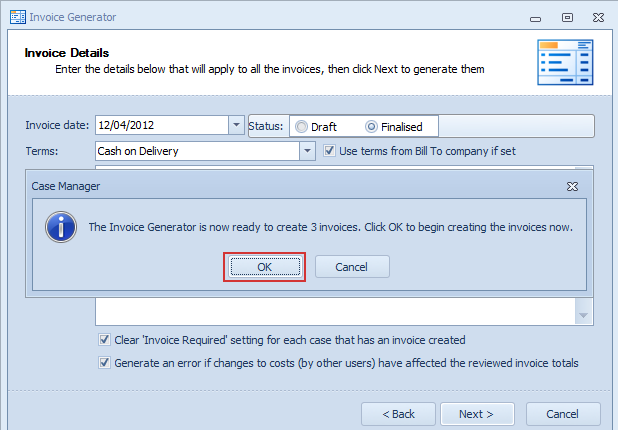This screenshot has height=430, width=618.
Task: Select the Finalised status radio button
Action: pos(371,127)
